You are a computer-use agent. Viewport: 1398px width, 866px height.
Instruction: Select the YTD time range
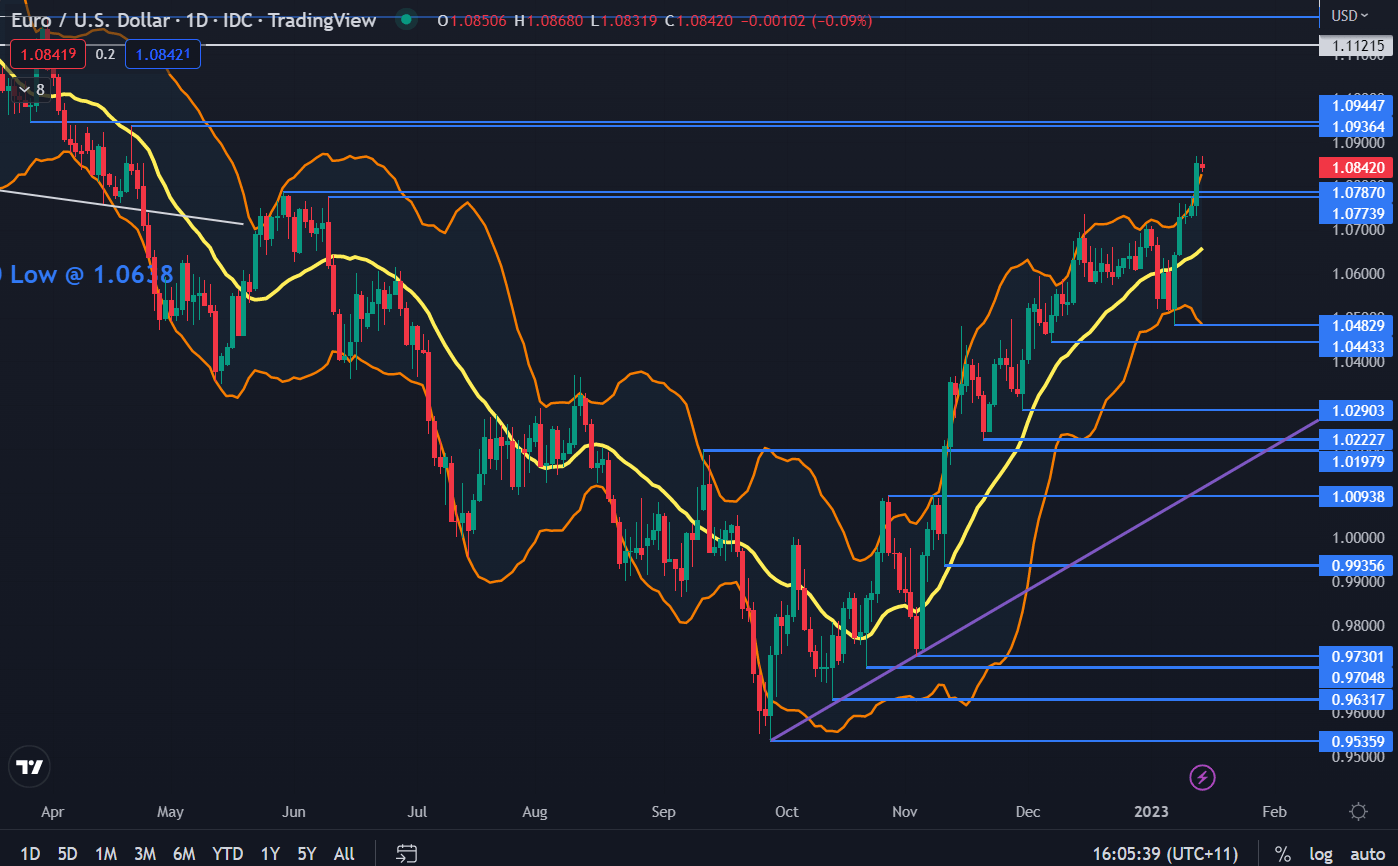click(x=227, y=853)
